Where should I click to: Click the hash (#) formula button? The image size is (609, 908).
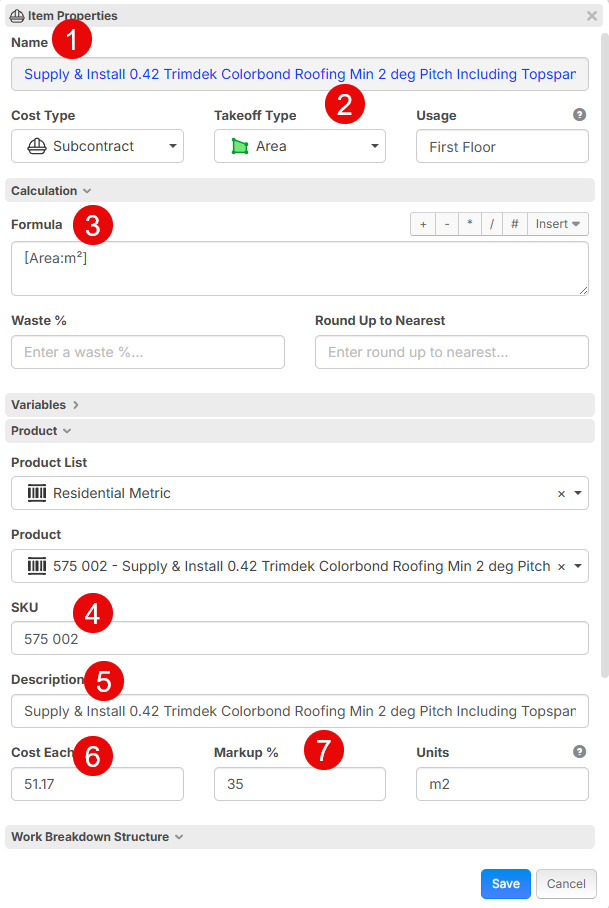pos(514,224)
